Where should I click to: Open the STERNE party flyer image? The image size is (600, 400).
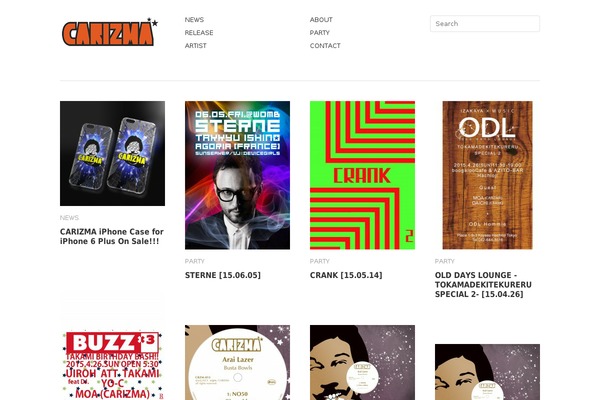coord(237,175)
